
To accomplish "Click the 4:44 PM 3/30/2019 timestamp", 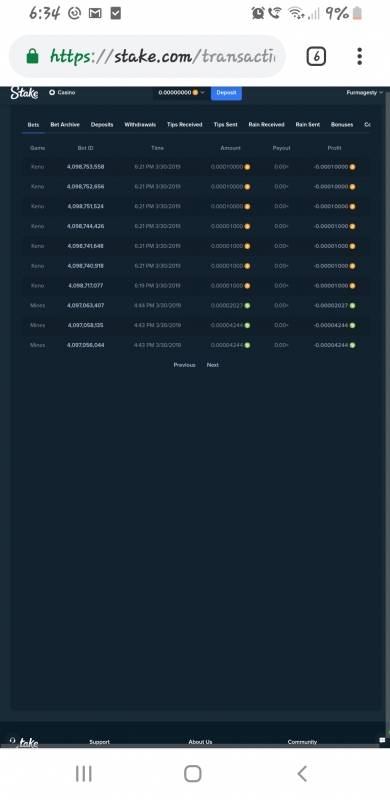I will pyautogui.click(x=157, y=306).
